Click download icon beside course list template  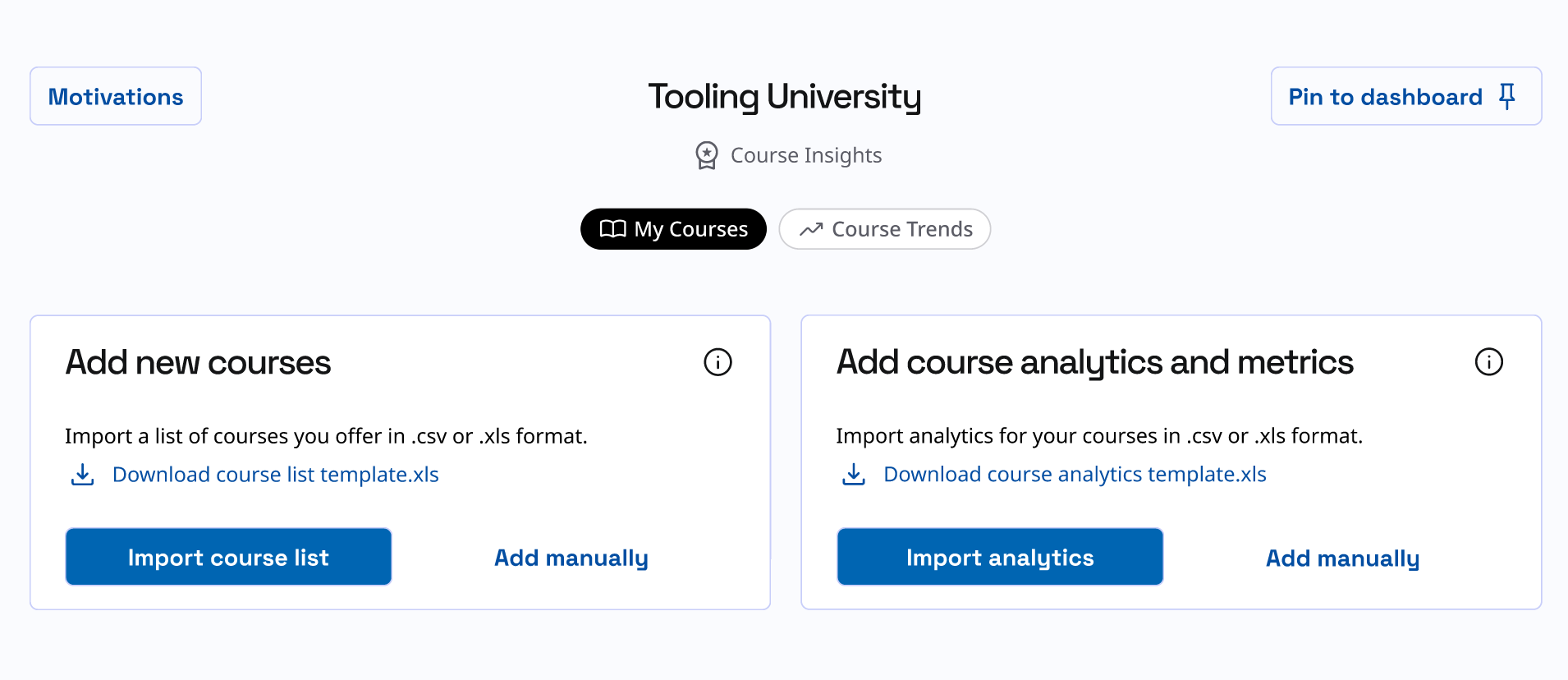[82, 475]
